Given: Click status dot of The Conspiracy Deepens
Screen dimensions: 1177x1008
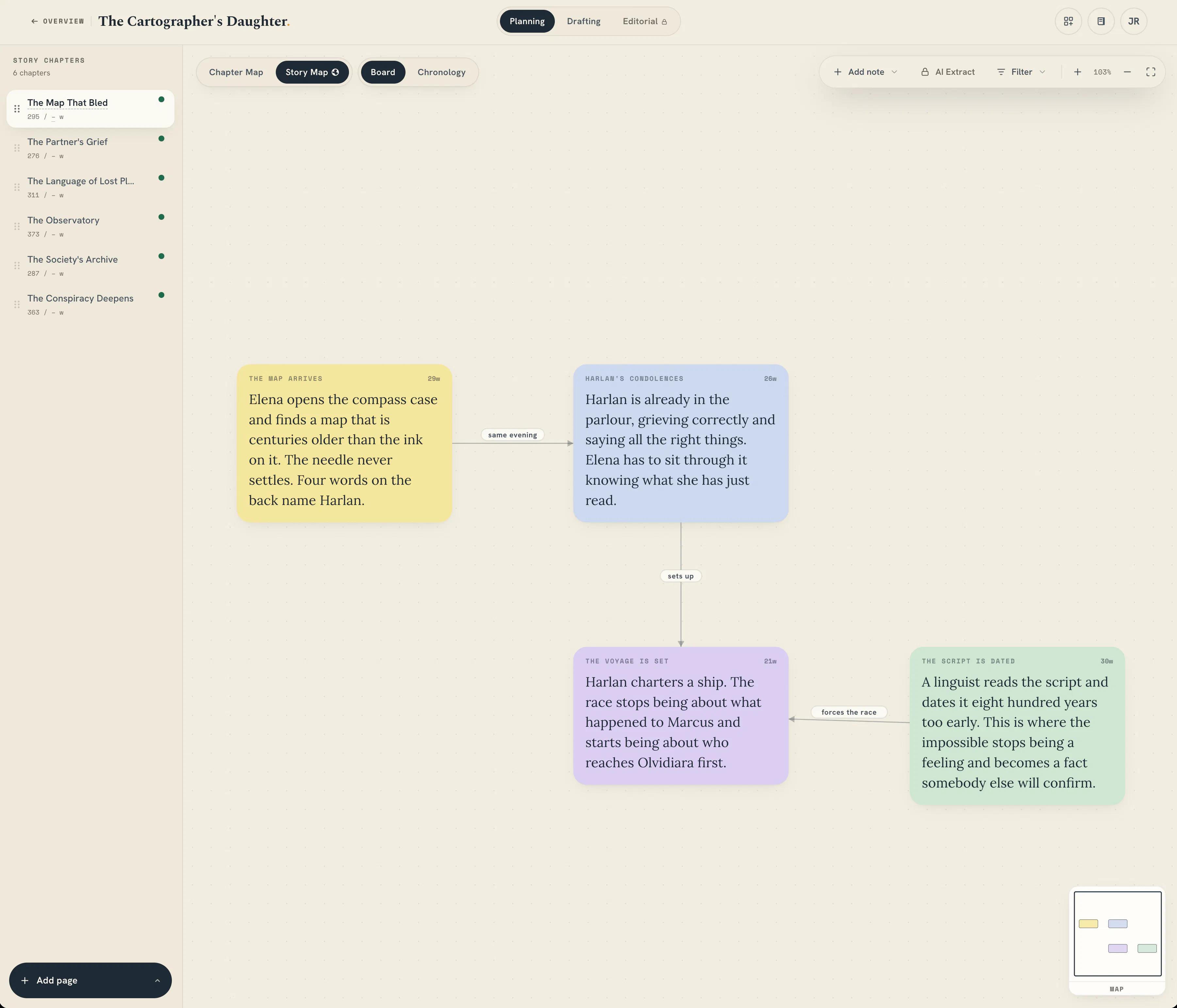Looking at the screenshot, I should (x=161, y=295).
